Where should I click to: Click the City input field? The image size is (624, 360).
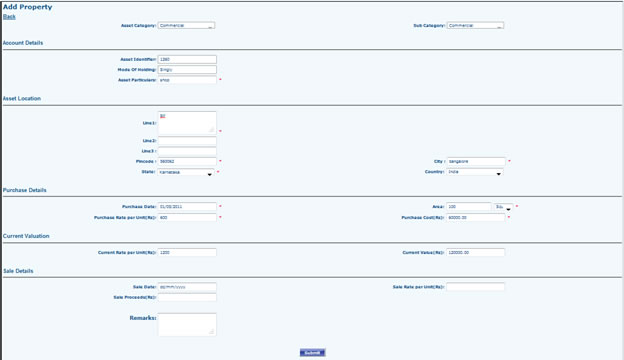point(476,162)
